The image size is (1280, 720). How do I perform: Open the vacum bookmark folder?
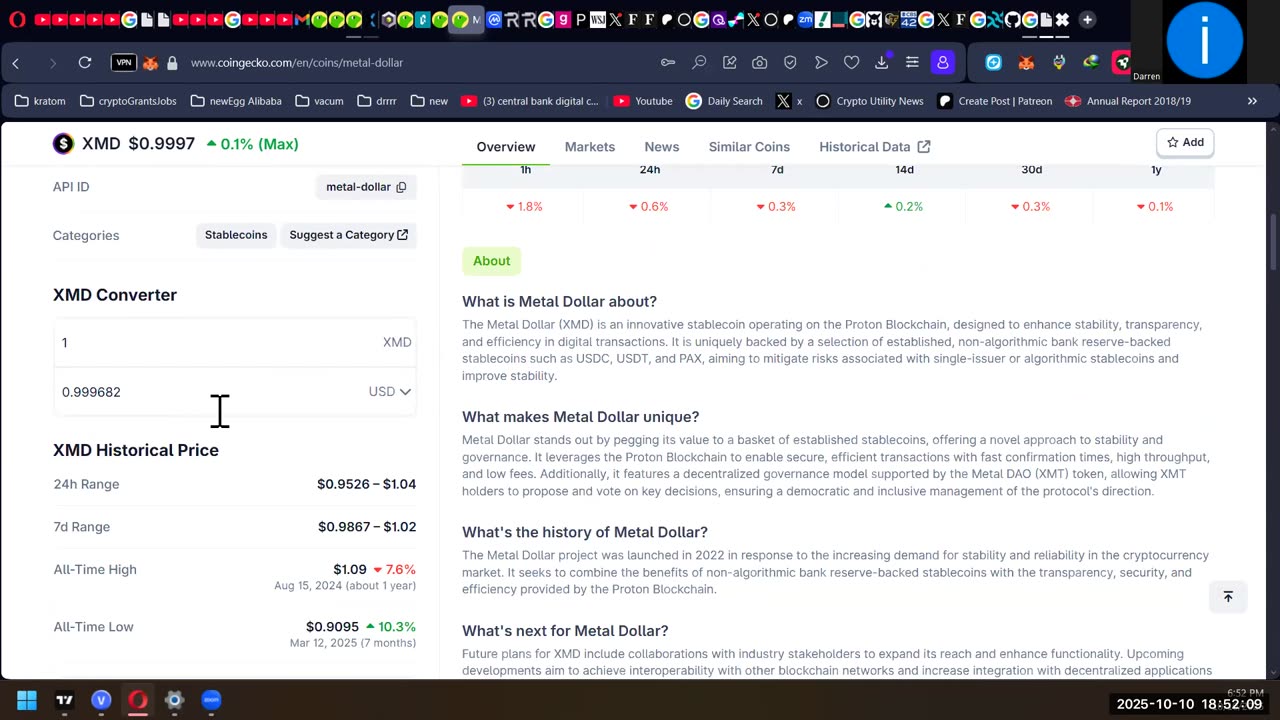click(319, 101)
